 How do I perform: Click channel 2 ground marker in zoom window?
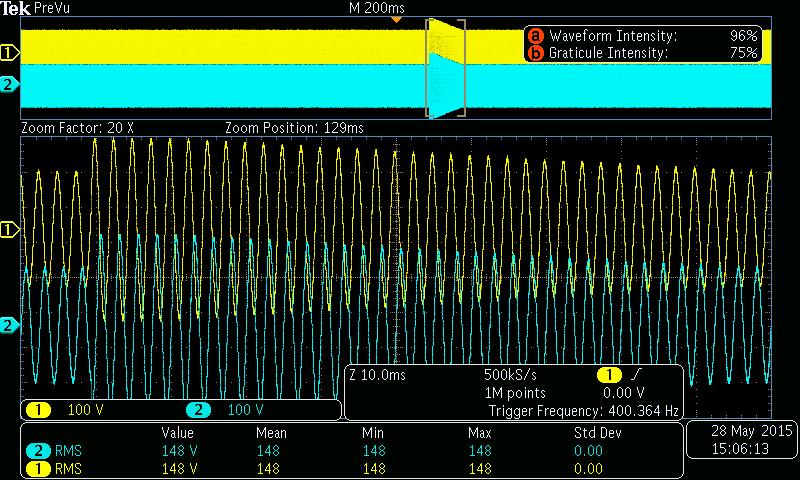point(10,325)
